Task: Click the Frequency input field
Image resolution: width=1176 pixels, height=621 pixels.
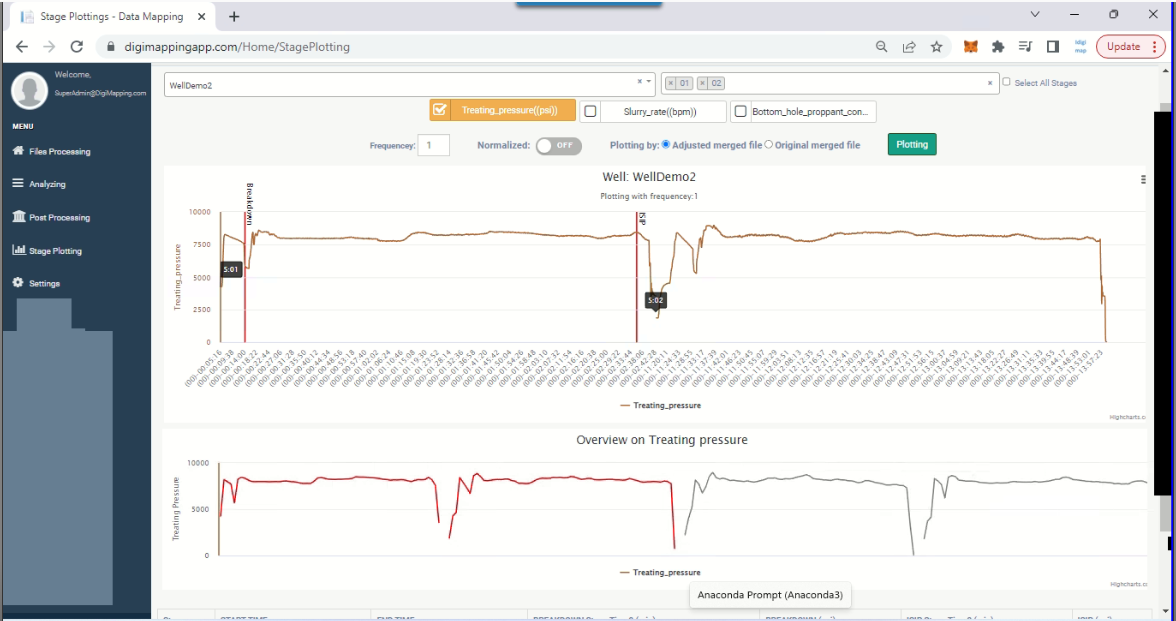Action: point(433,145)
